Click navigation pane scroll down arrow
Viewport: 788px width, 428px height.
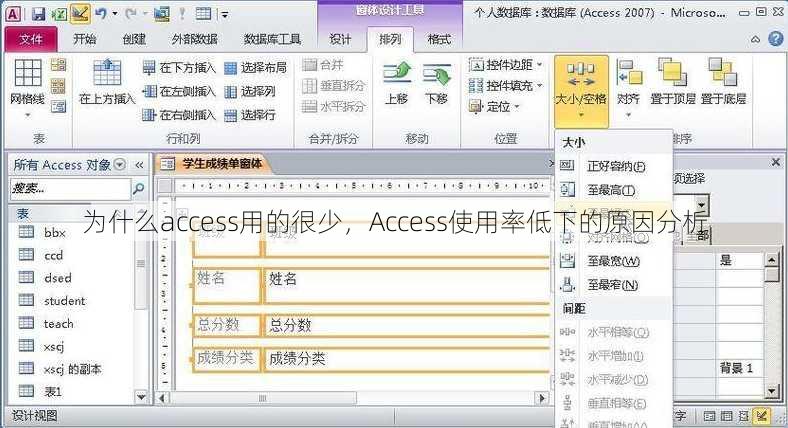click(141, 397)
